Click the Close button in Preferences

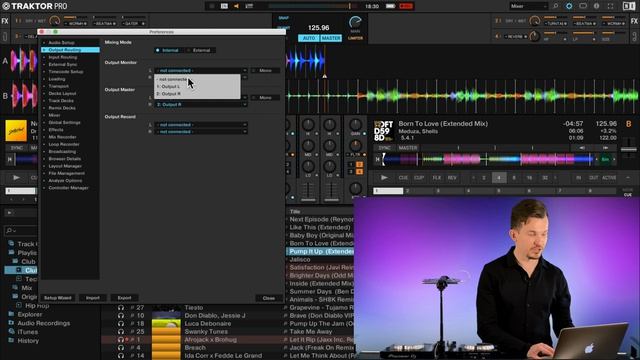click(269, 298)
